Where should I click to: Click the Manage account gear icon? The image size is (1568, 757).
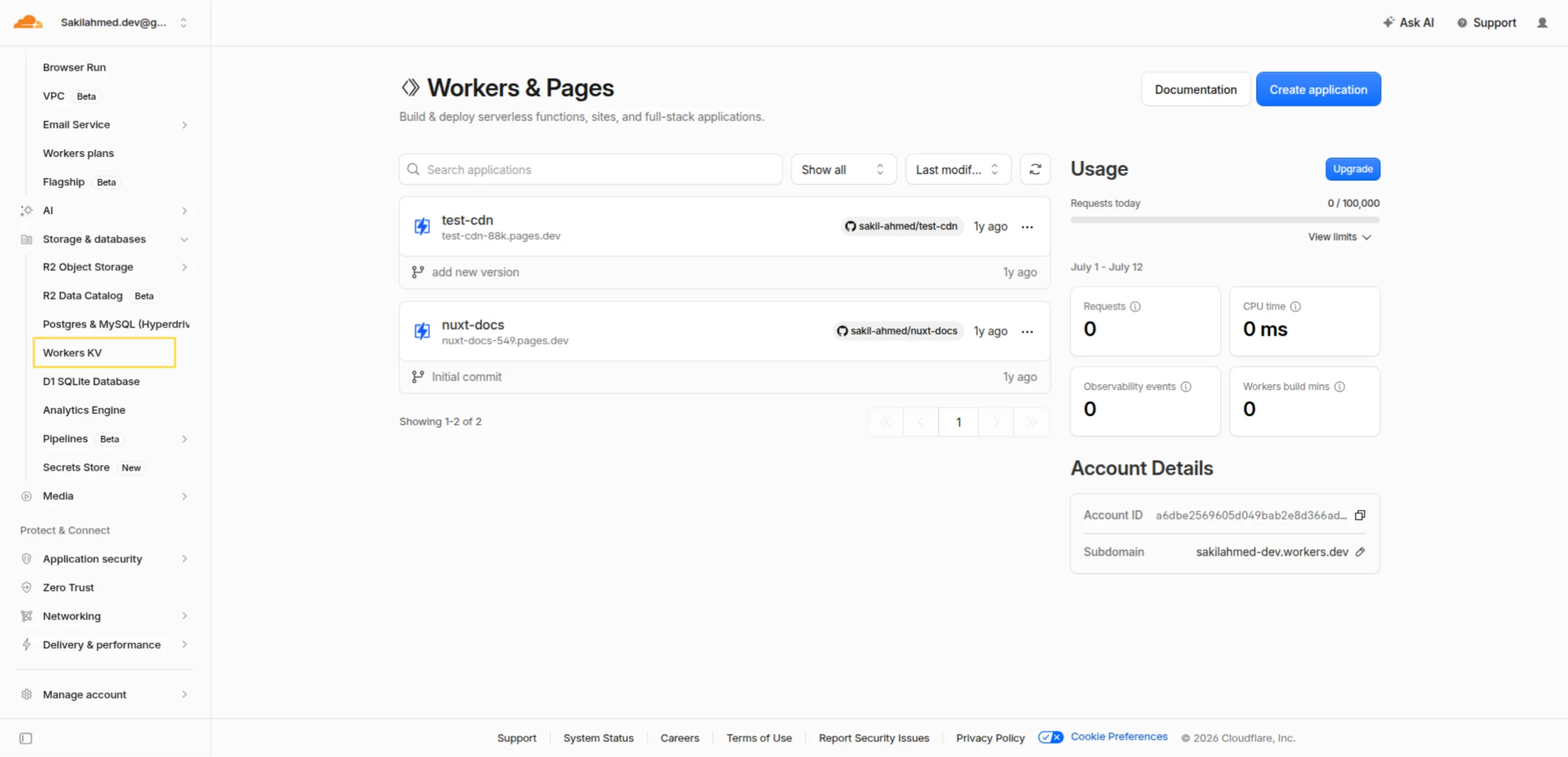[x=26, y=695]
